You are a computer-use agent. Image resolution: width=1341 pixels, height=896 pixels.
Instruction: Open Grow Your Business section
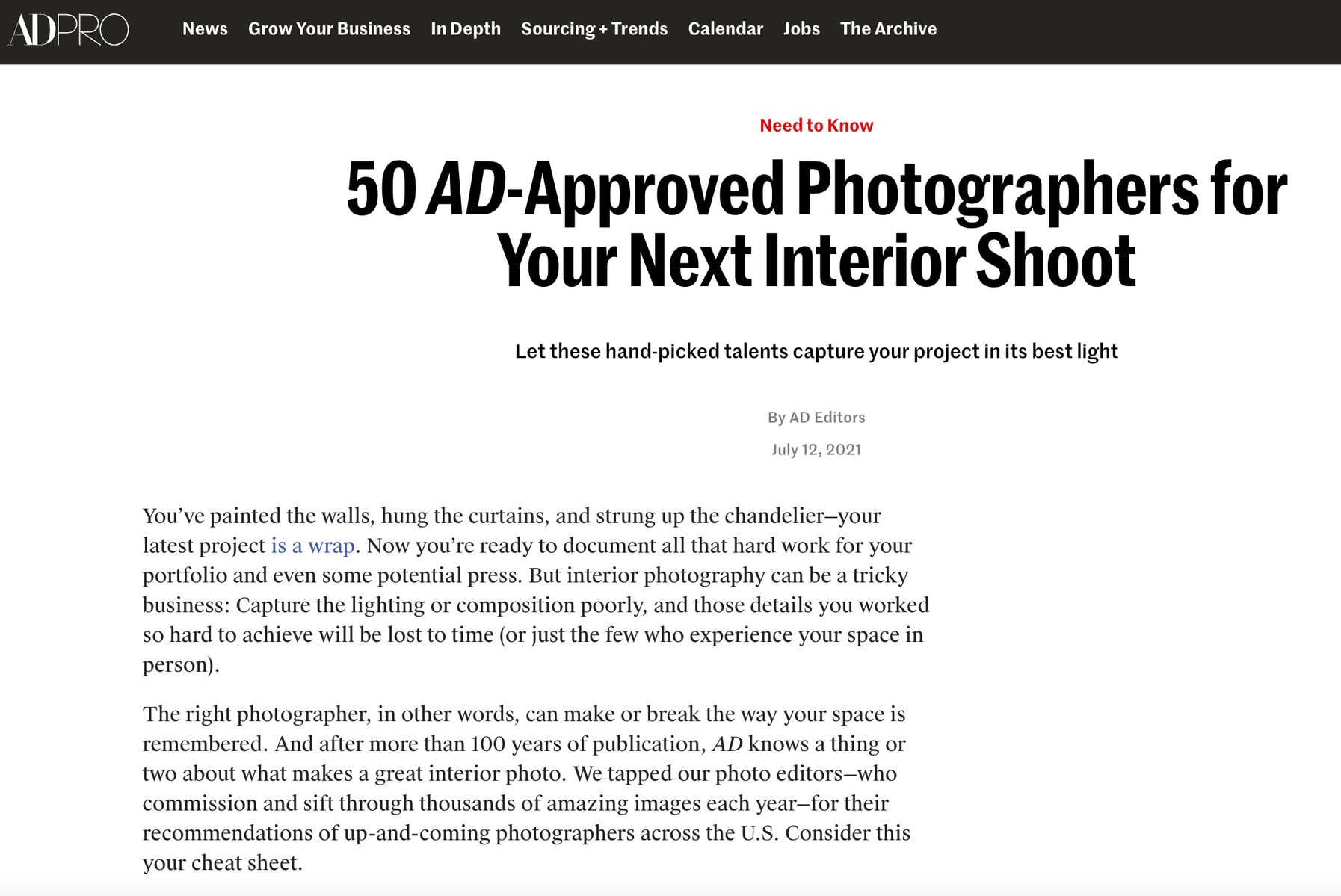(329, 29)
